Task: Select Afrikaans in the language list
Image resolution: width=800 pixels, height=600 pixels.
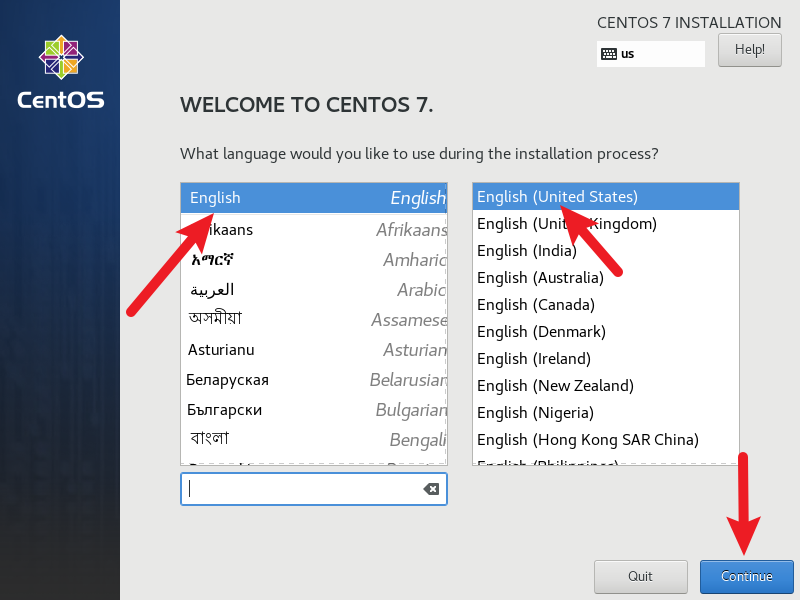Action: pos(314,230)
